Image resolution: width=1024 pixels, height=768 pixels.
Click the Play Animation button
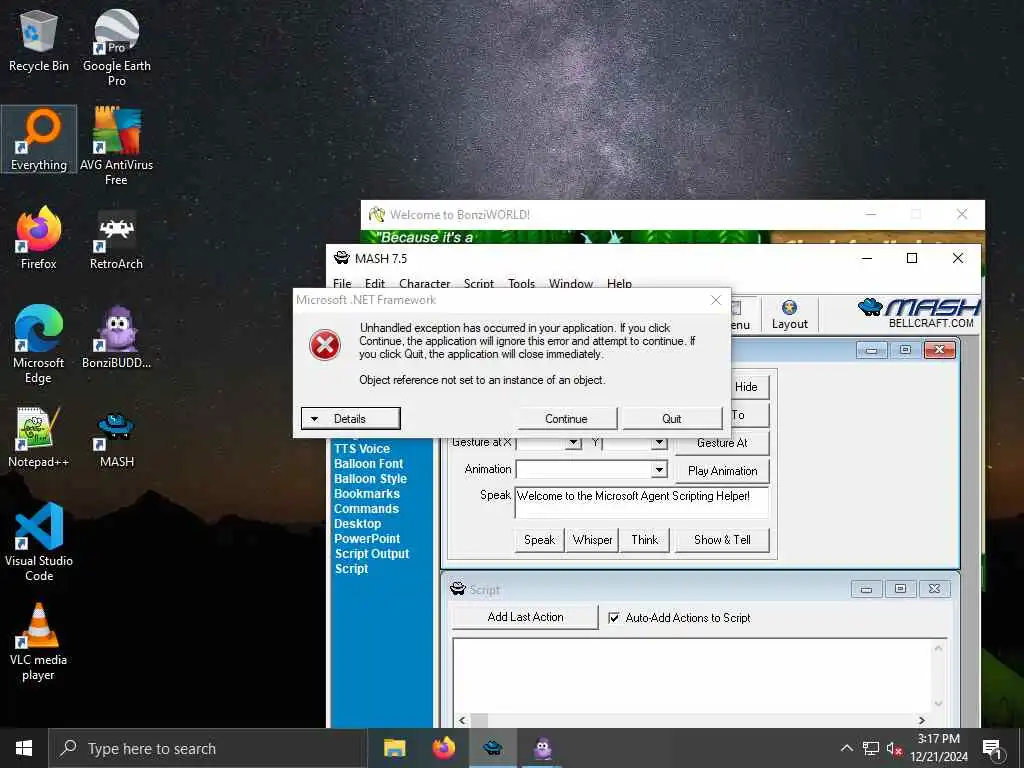722,471
